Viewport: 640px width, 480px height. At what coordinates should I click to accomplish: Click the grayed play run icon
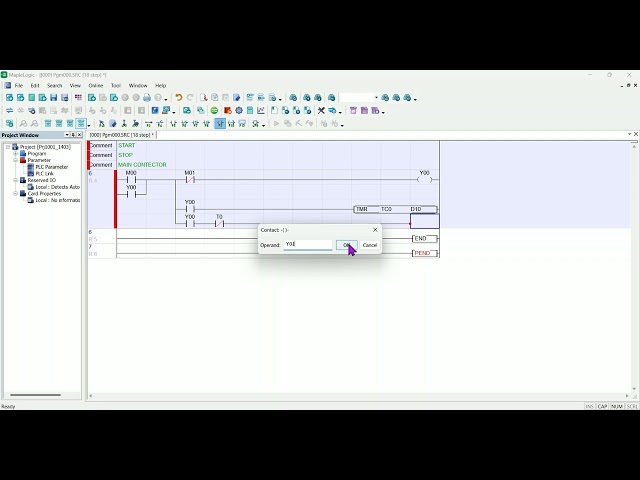(276, 124)
